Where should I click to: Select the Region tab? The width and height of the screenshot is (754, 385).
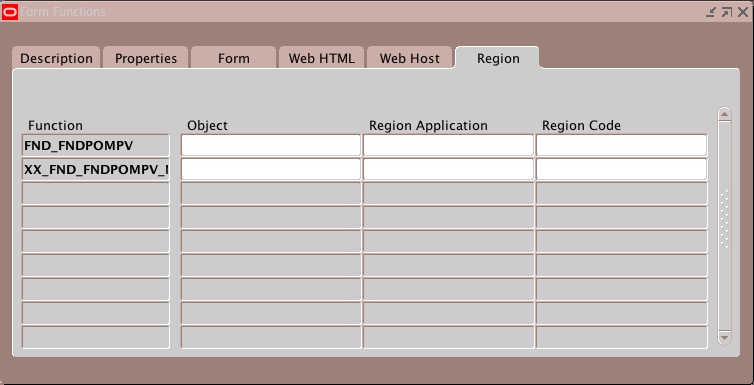[498, 59]
